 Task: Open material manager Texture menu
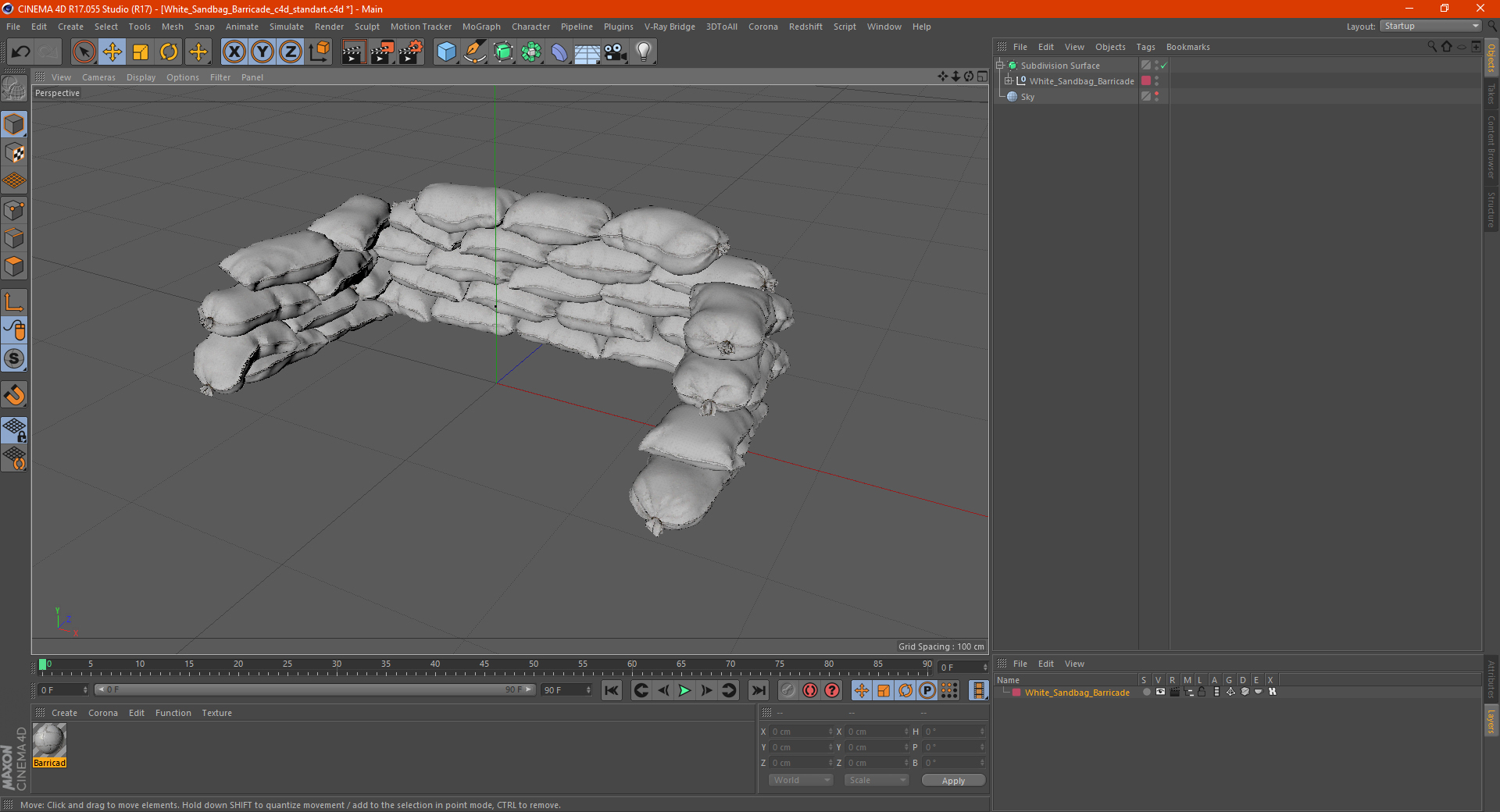tap(216, 713)
